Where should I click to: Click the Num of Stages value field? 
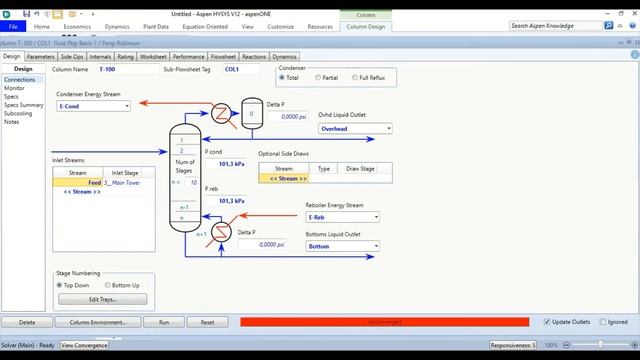(191, 182)
